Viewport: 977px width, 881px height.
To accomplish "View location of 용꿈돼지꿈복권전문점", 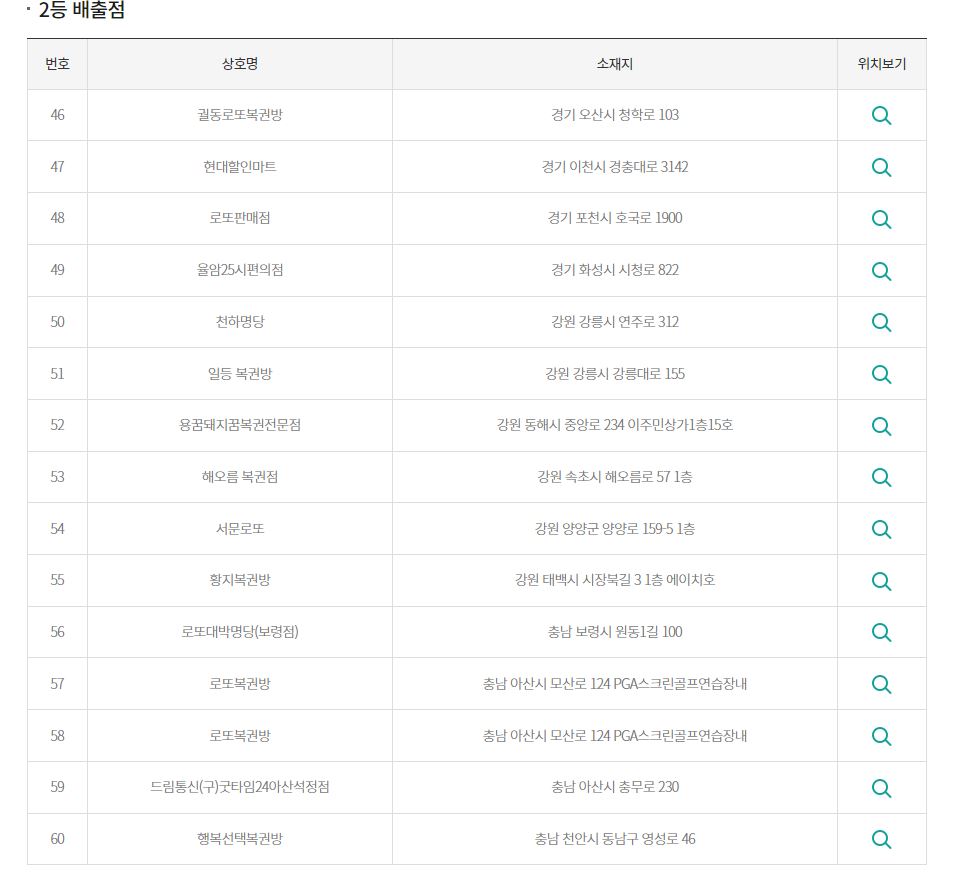I will 881,426.
